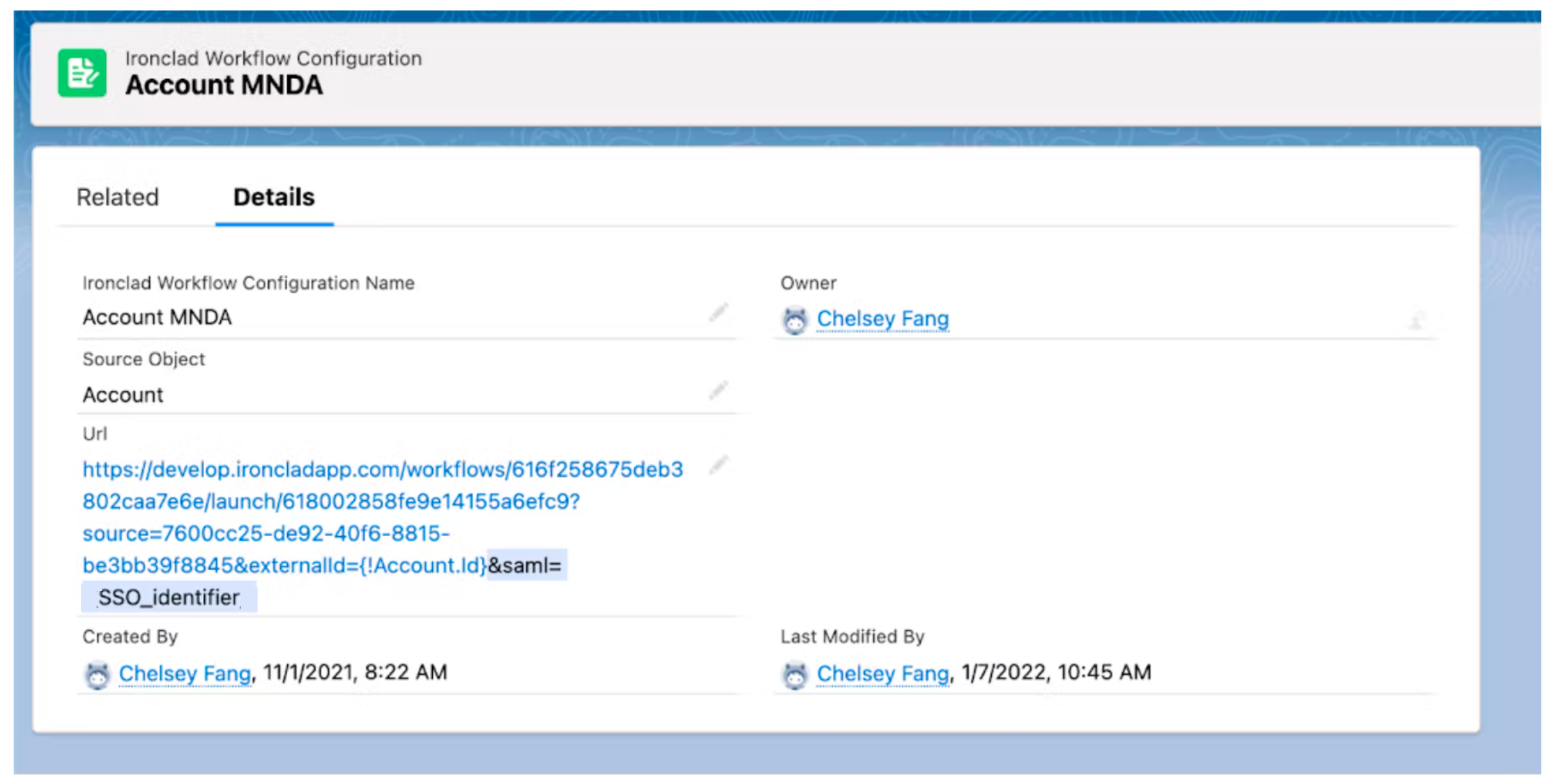Switch to the Related tab
This screenshot has width=1548, height=784.
click(x=117, y=197)
